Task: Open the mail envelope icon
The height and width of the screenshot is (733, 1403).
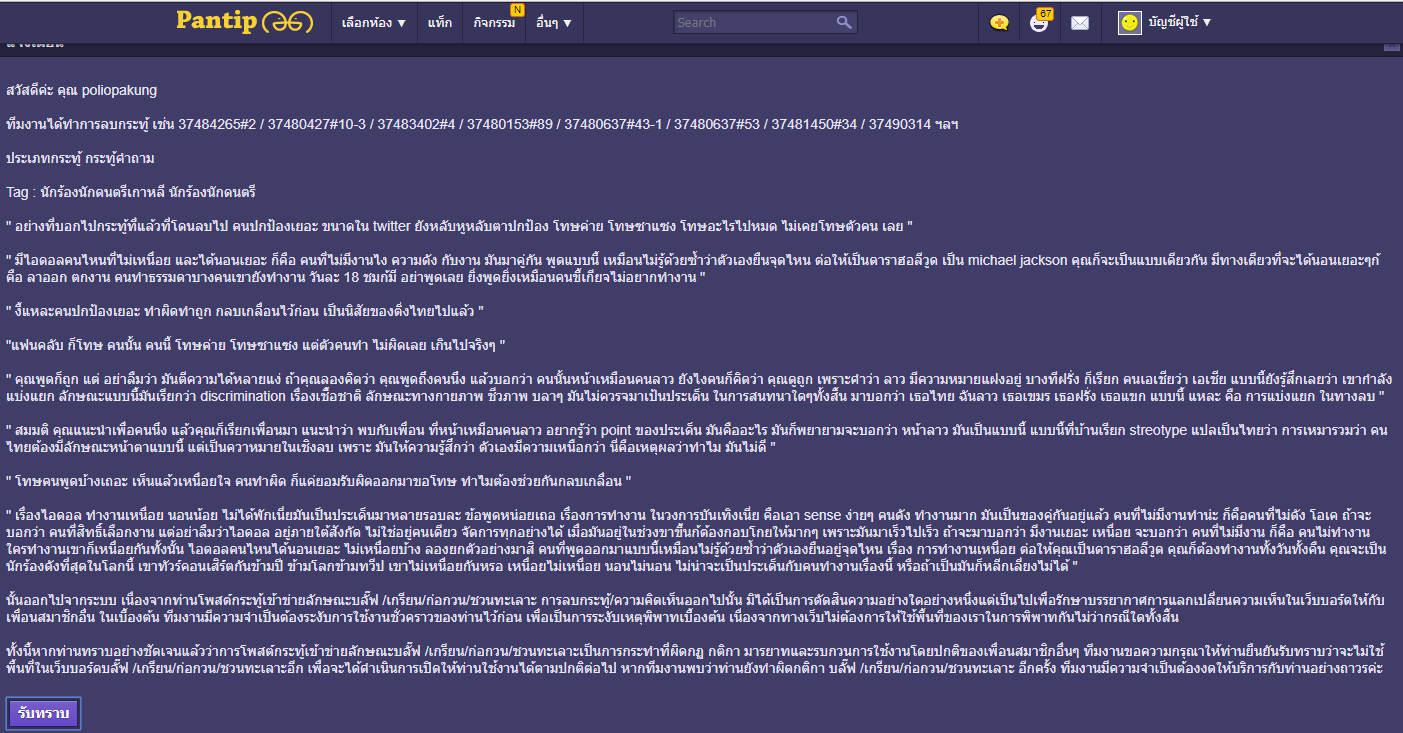Action: point(1080,23)
